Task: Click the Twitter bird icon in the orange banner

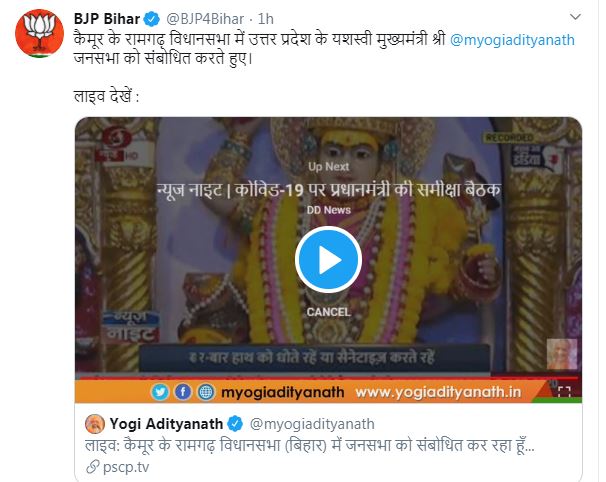Action: (x=160, y=392)
